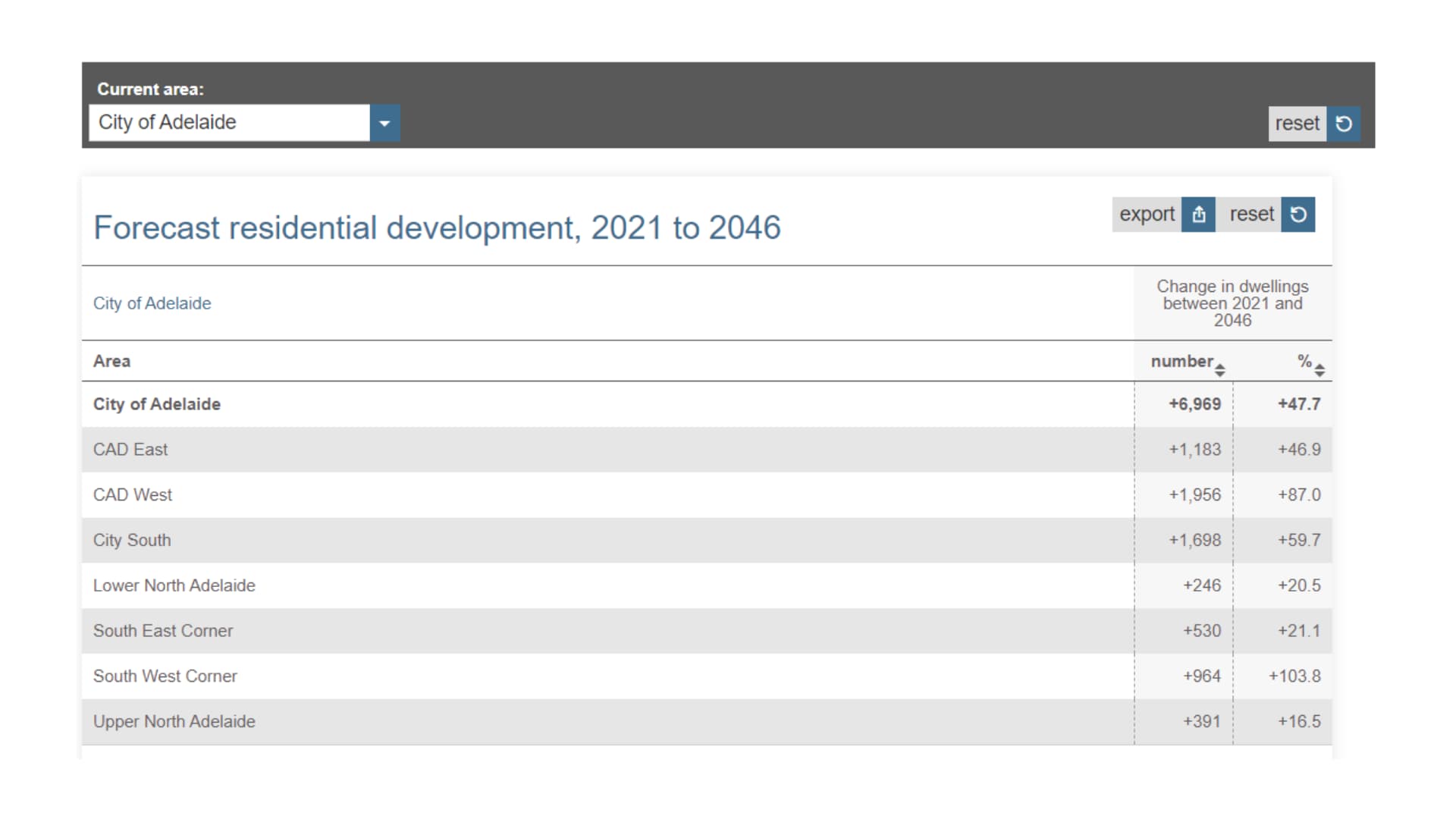Viewport: 1456px width, 819px height.
Task: Click the +391 value for Upper North Adelaide
Action: tap(1202, 721)
